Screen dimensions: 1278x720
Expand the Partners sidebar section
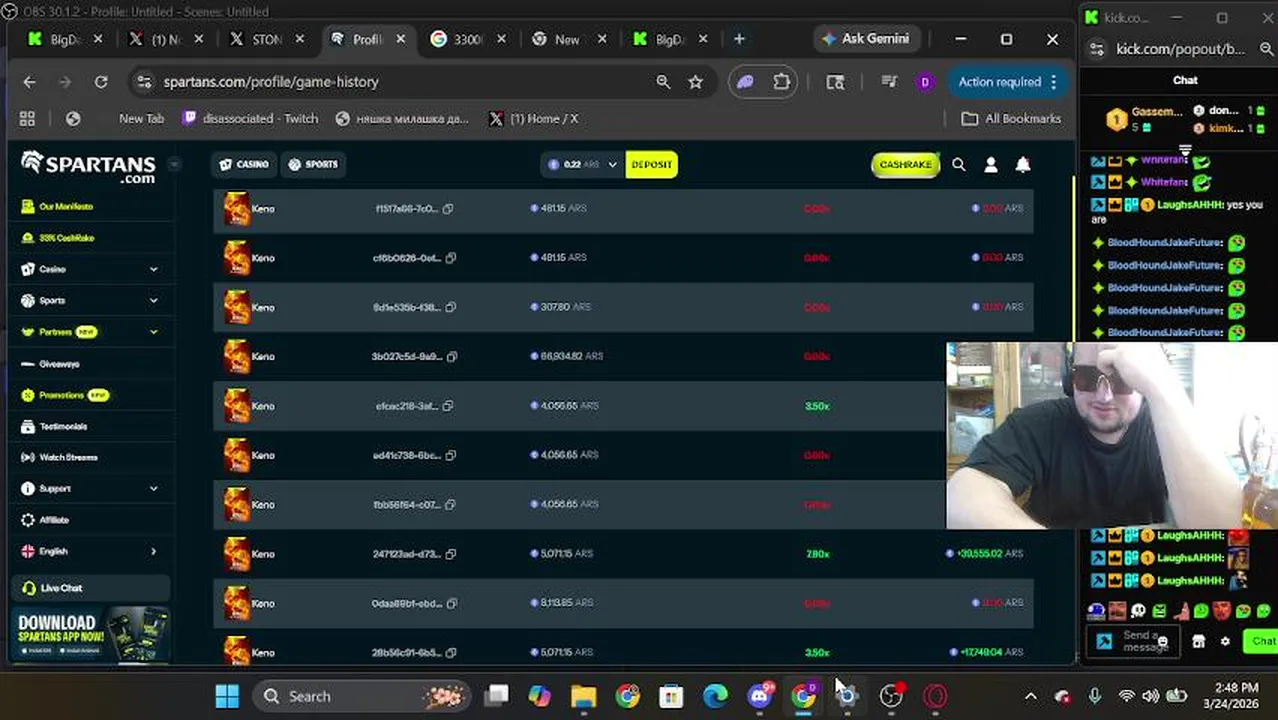point(153,332)
